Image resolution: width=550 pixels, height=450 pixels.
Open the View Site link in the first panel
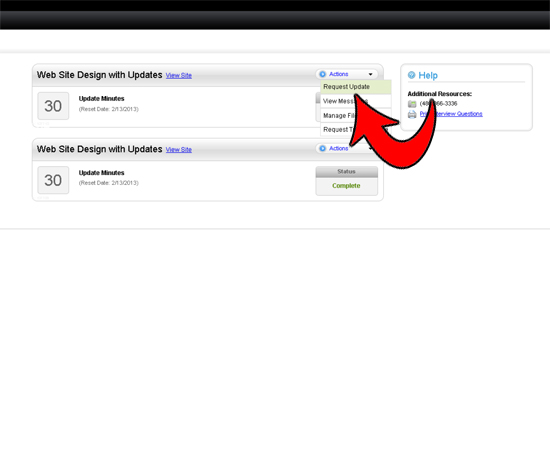pos(179,75)
